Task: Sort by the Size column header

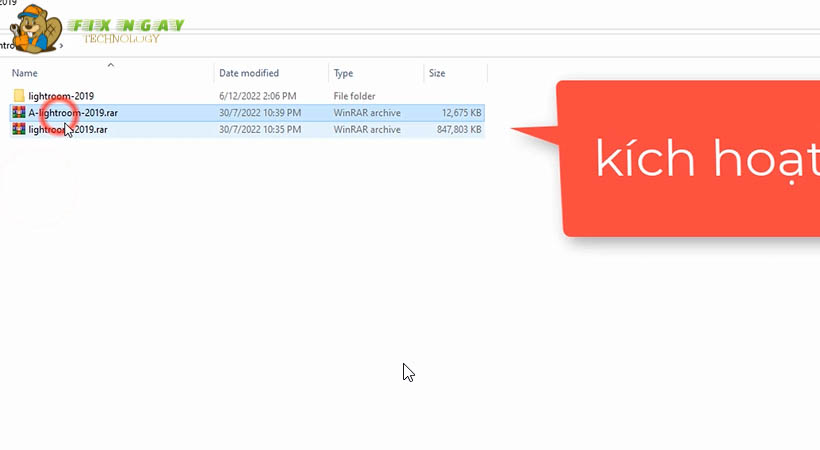Action: click(x=437, y=74)
